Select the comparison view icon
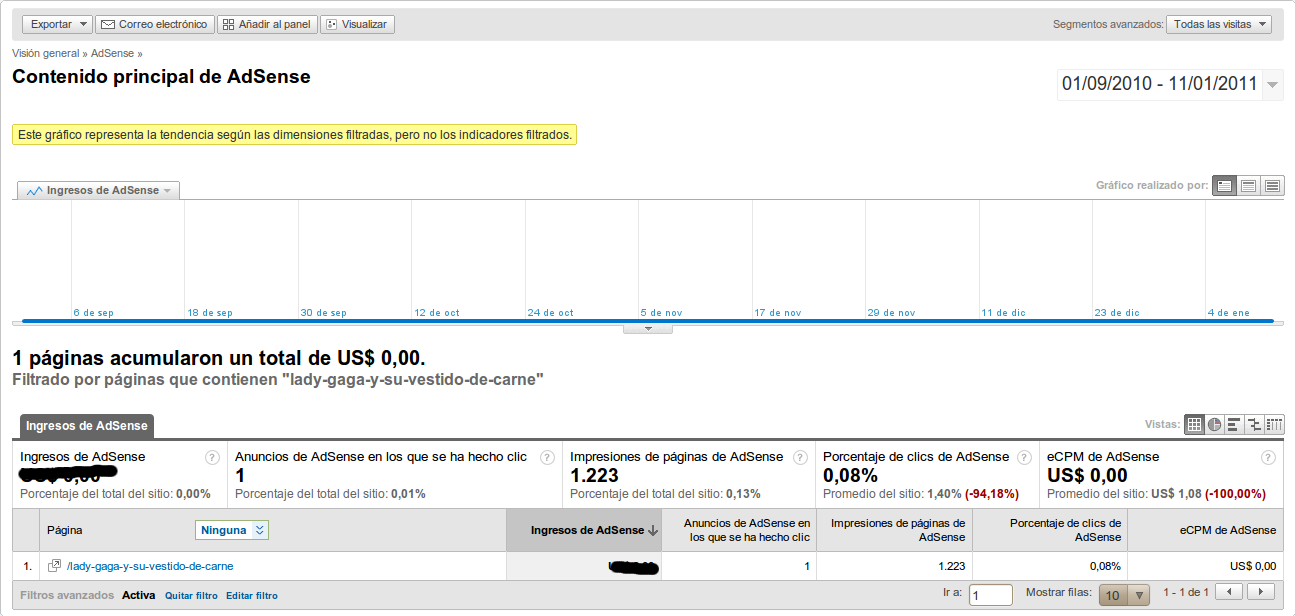 coord(1254,425)
